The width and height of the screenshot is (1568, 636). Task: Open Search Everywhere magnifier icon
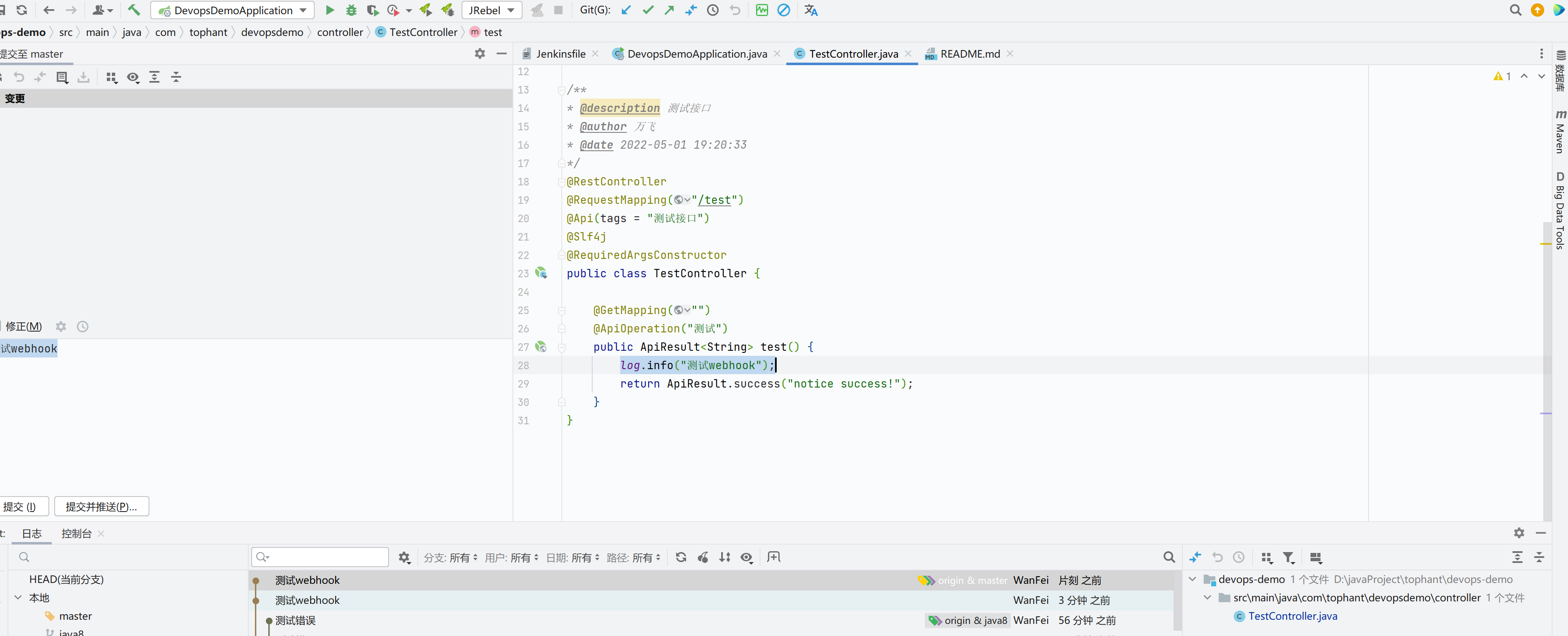pyautogui.click(x=1515, y=10)
